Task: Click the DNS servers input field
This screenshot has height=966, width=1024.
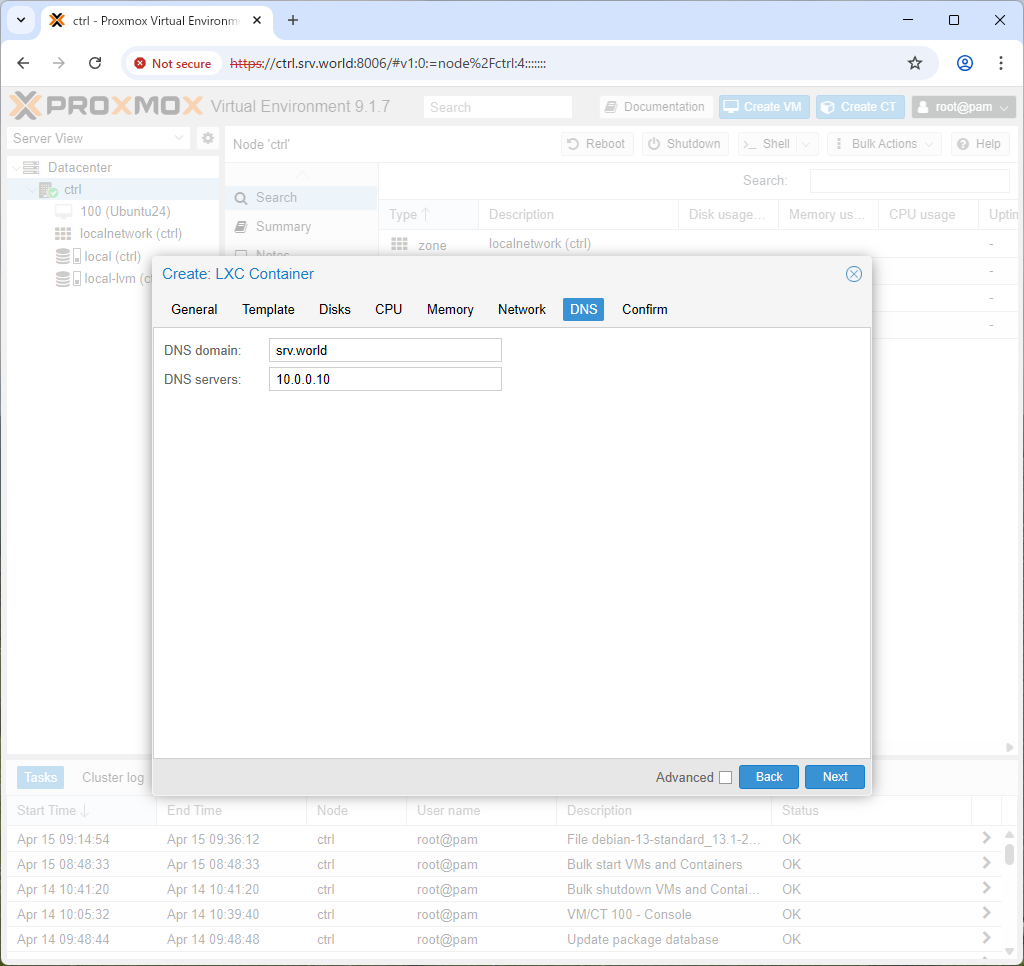Action: 385,379
